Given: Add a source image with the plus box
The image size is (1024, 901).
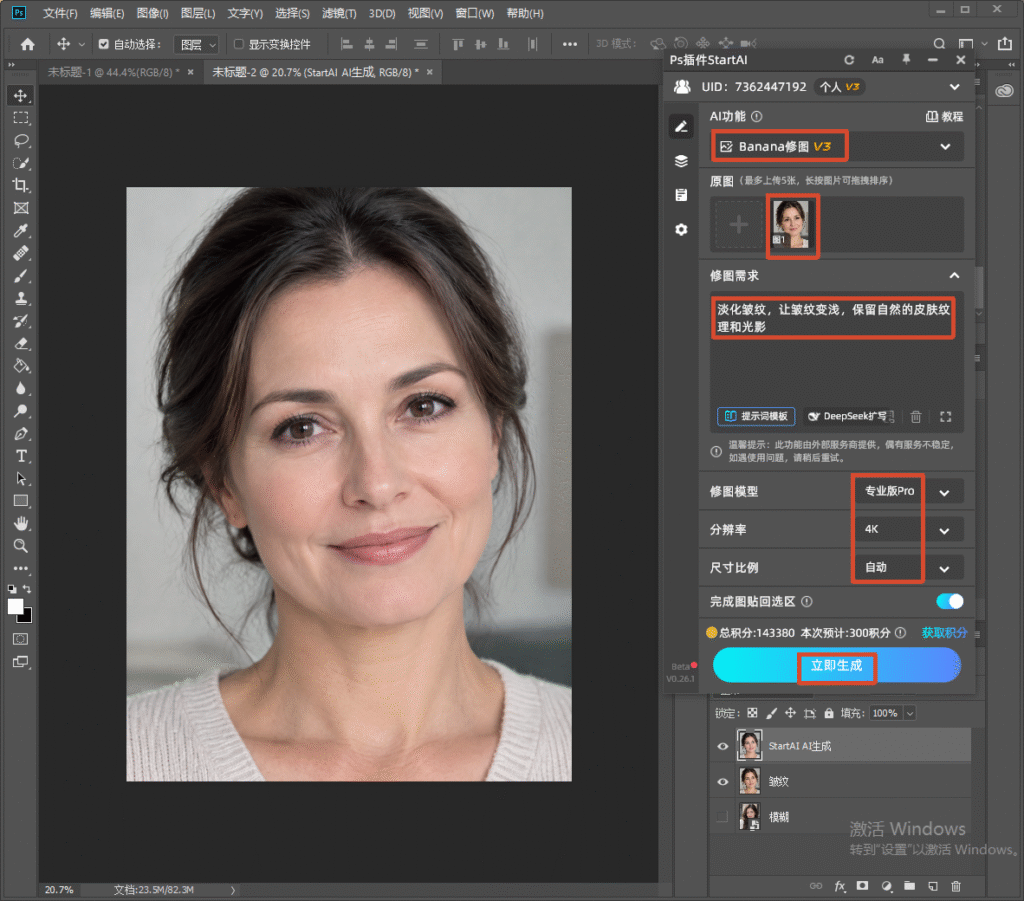Looking at the screenshot, I should coord(739,225).
